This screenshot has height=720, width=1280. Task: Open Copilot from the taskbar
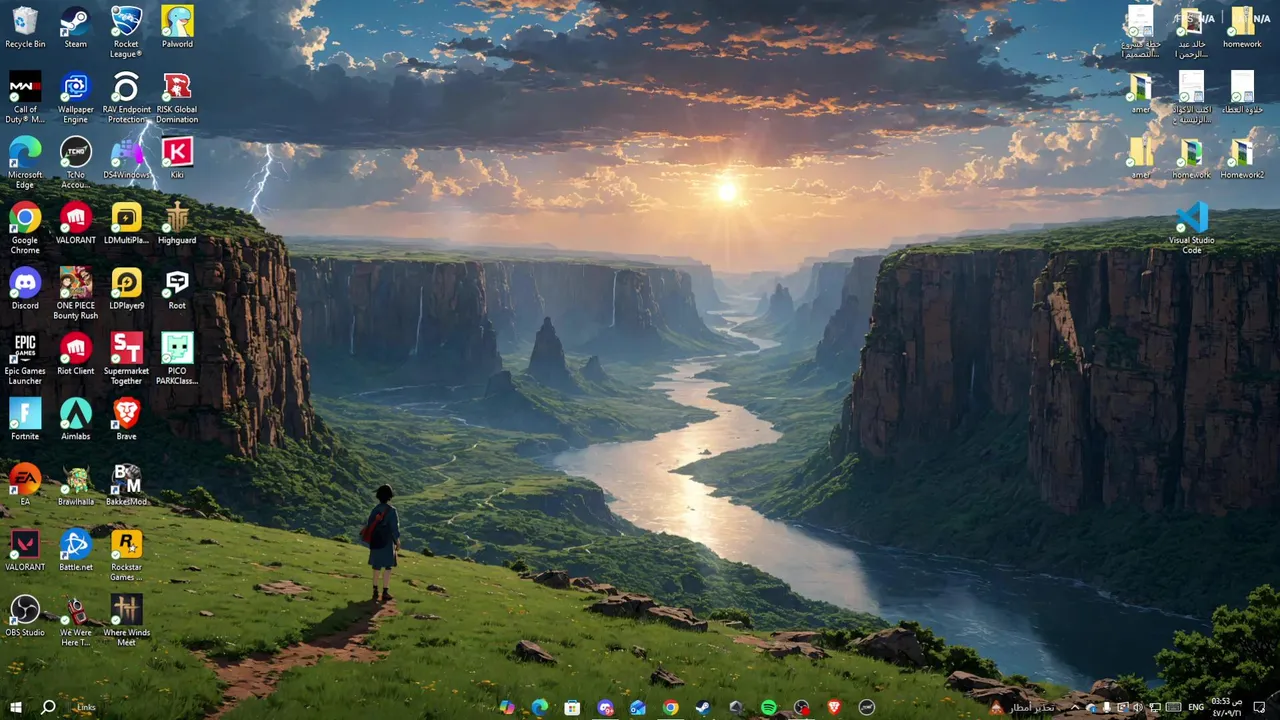click(507, 707)
